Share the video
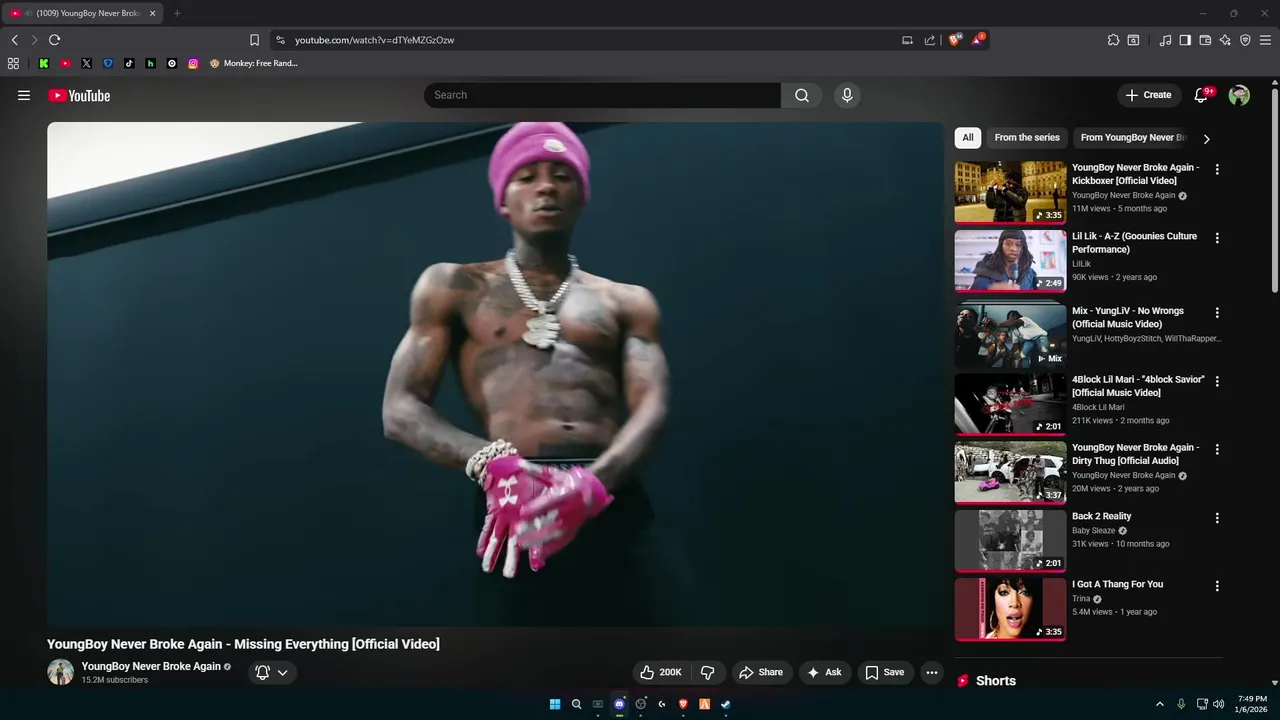Viewport: 1280px width, 720px height. pyautogui.click(x=760, y=672)
